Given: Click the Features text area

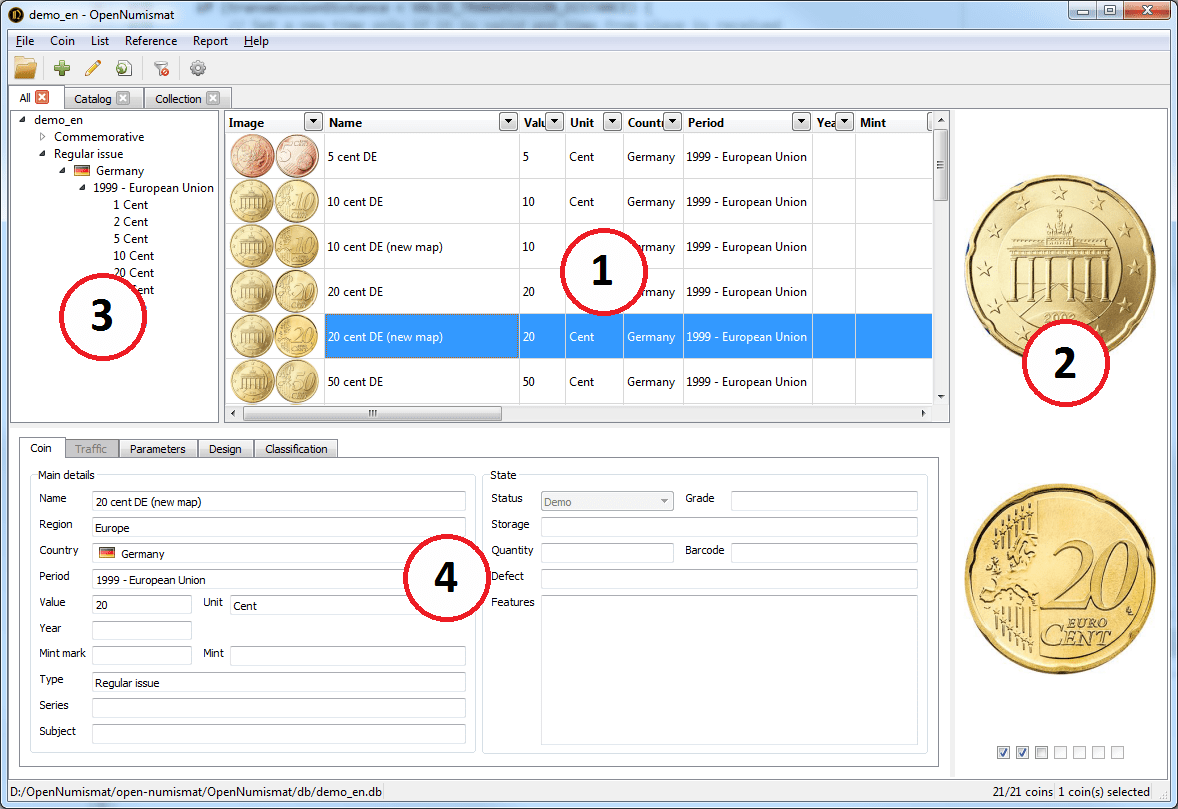Looking at the screenshot, I should point(729,669).
